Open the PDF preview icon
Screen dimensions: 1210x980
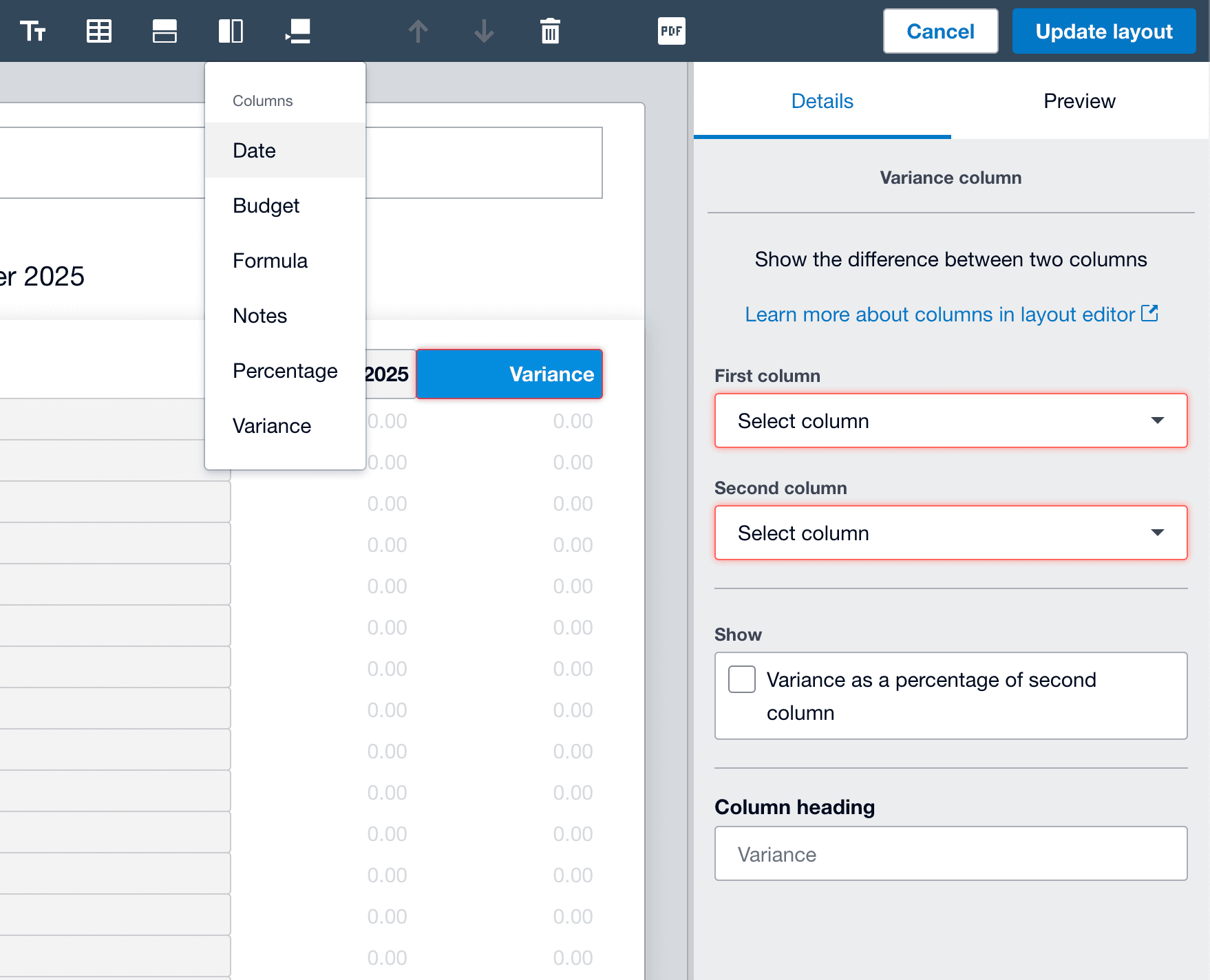pos(670,31)
